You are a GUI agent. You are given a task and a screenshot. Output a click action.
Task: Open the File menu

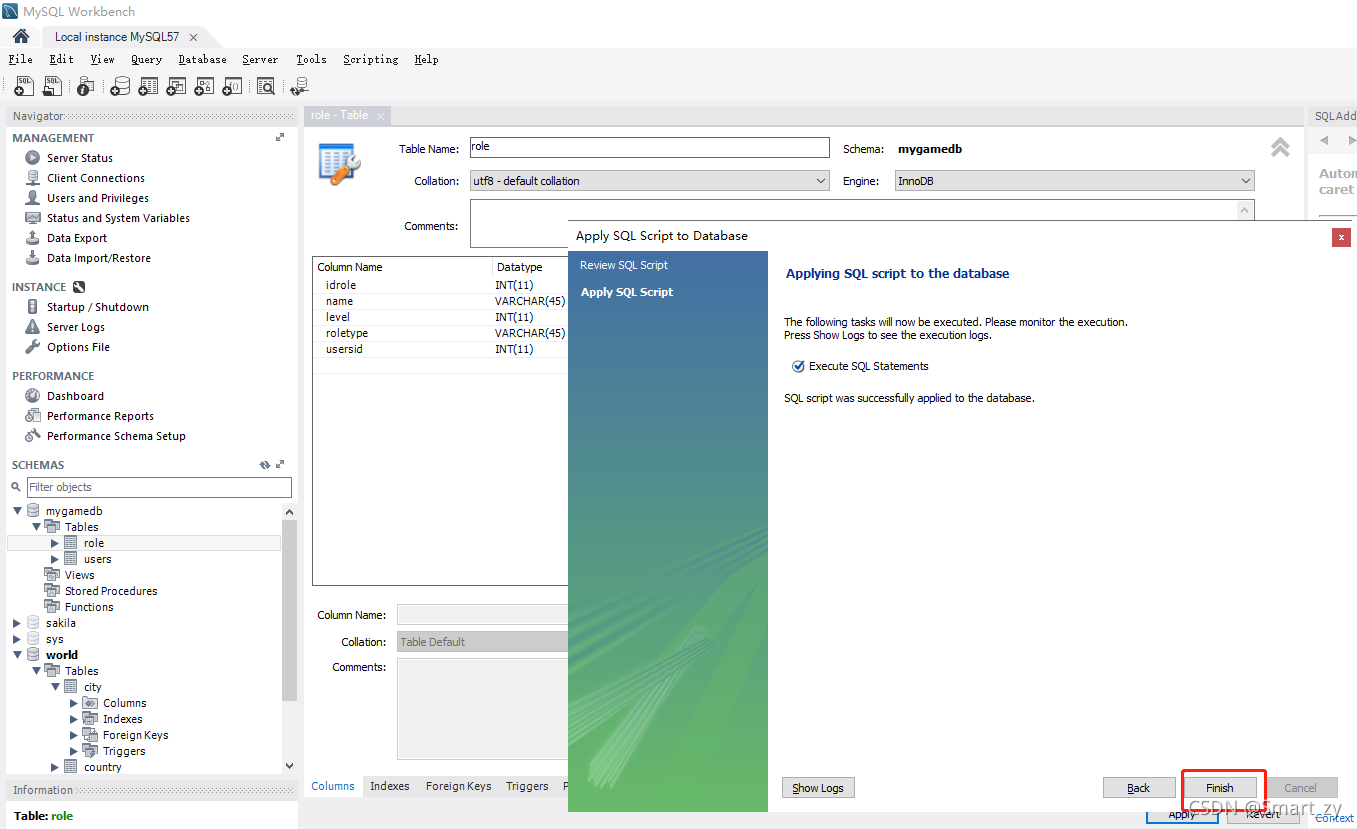pos(20,59)
